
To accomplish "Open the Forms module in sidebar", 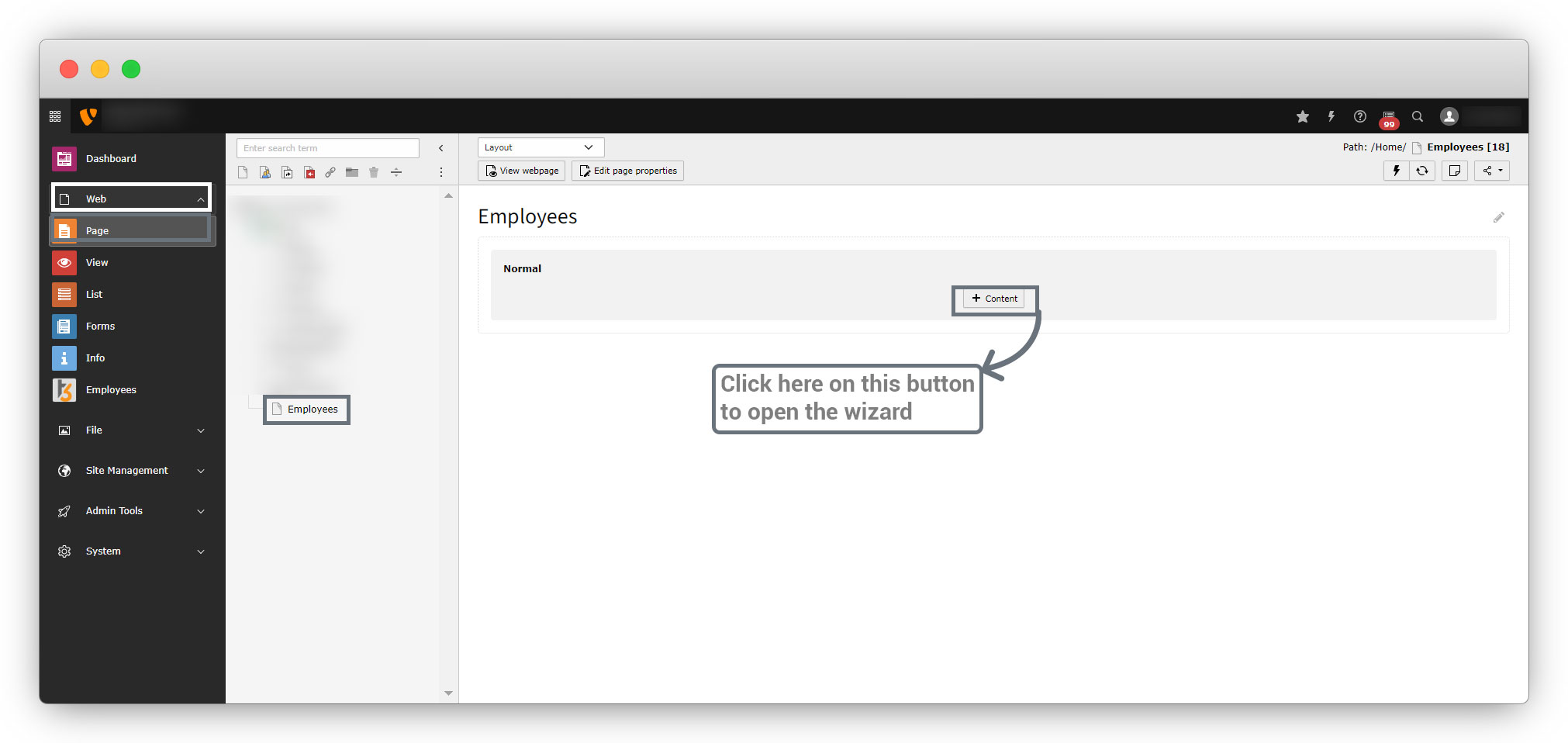I will [x=100, y=327].
